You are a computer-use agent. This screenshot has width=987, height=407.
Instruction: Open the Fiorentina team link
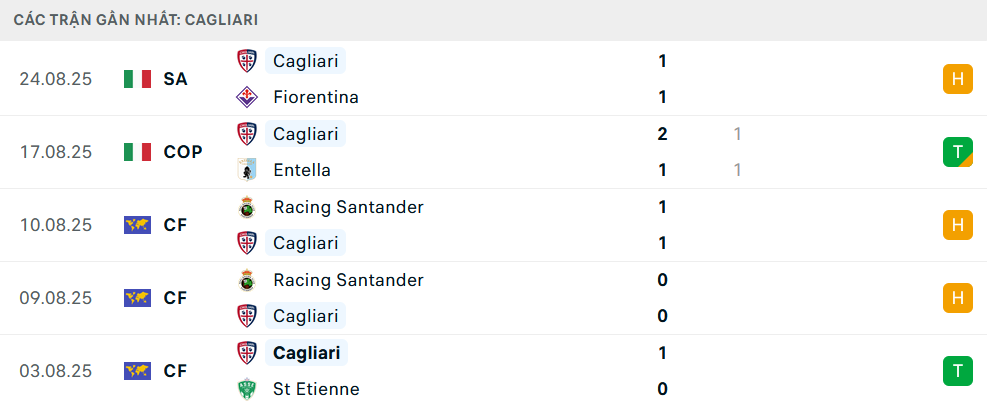point(315,97)
